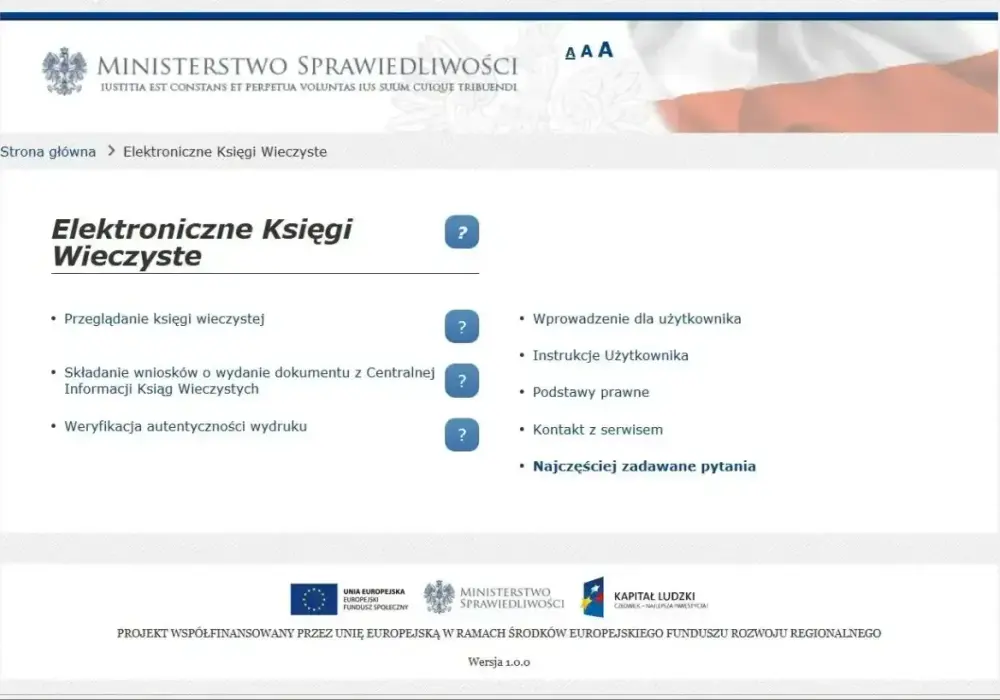Click the footer Ministerstwo Sprawiedliwości logo
This screenshot has width=1000, height=700.
pos(494,597)
